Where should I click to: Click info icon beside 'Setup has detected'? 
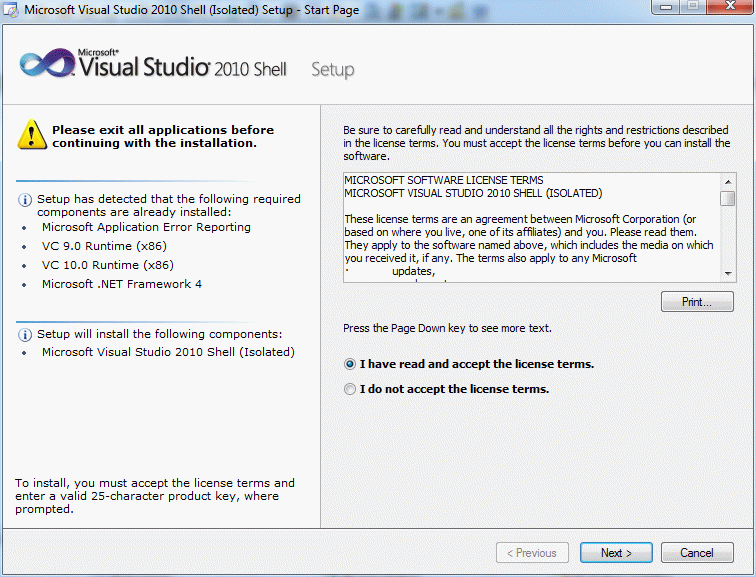(x=25, y=200)
